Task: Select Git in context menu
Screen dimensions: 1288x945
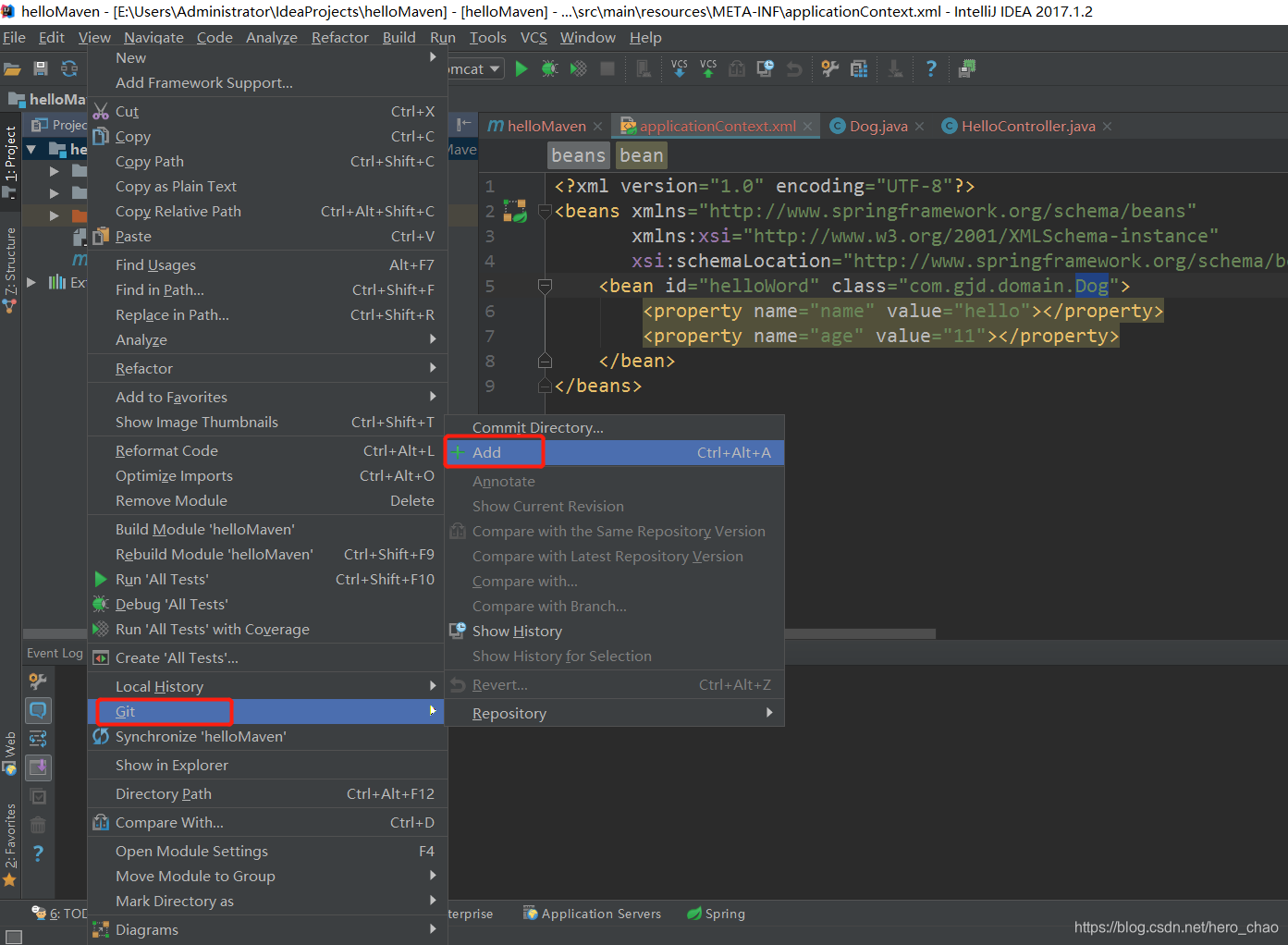Action: 267,712
